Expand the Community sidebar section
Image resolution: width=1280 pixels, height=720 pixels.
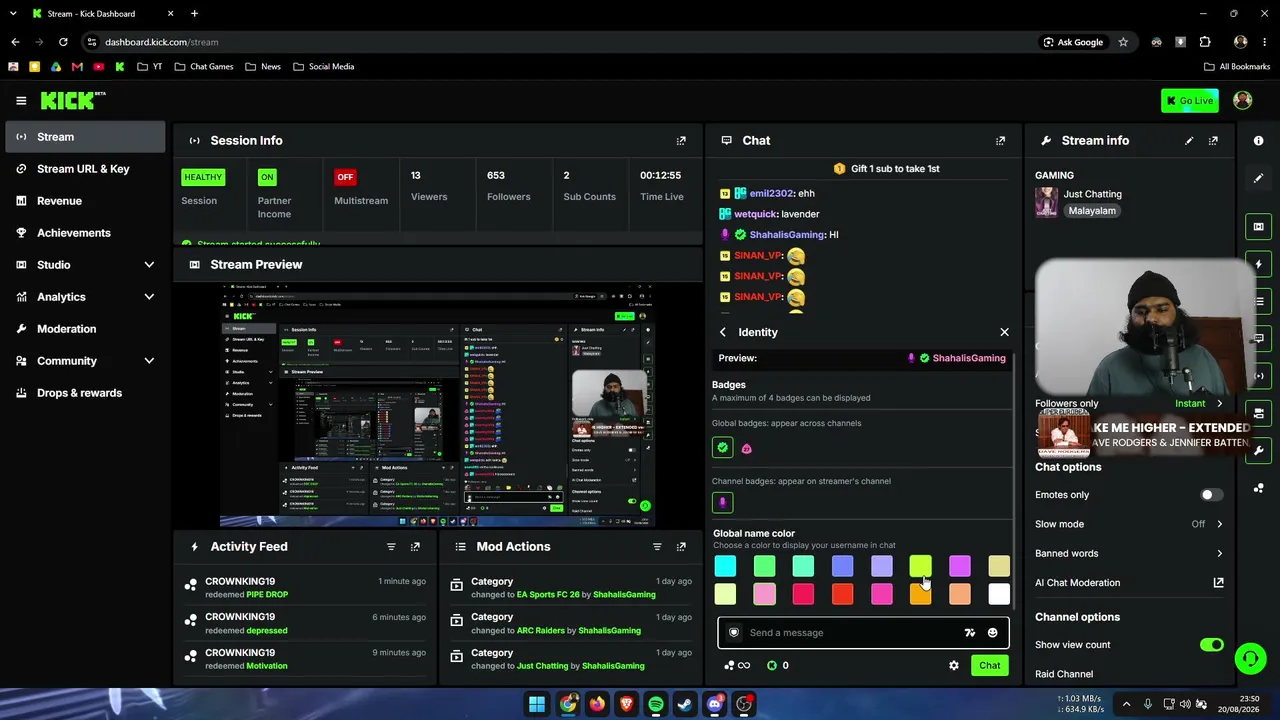[x=85, y=361]
